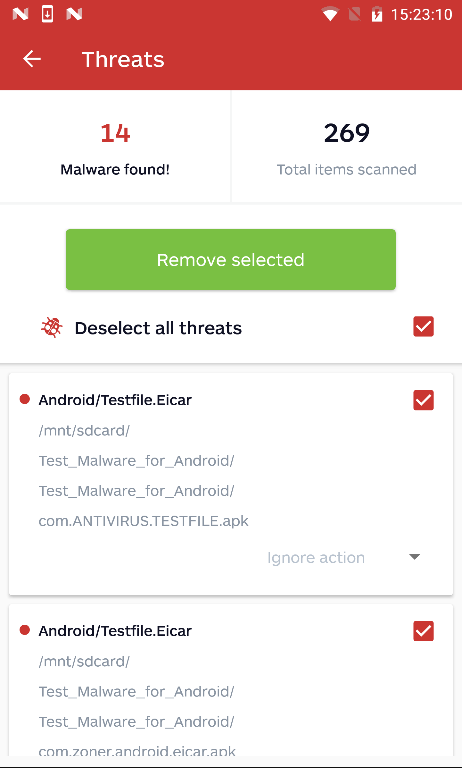
Task: Open the Ignore action dropdown arrow
Action: 414,557
